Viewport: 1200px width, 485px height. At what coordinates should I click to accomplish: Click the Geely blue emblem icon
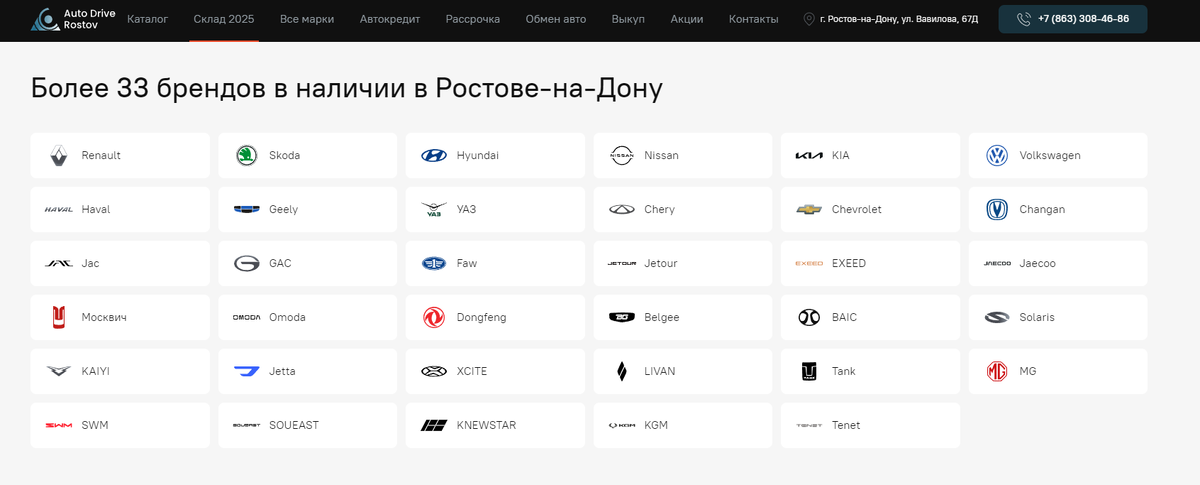point(246,210)
